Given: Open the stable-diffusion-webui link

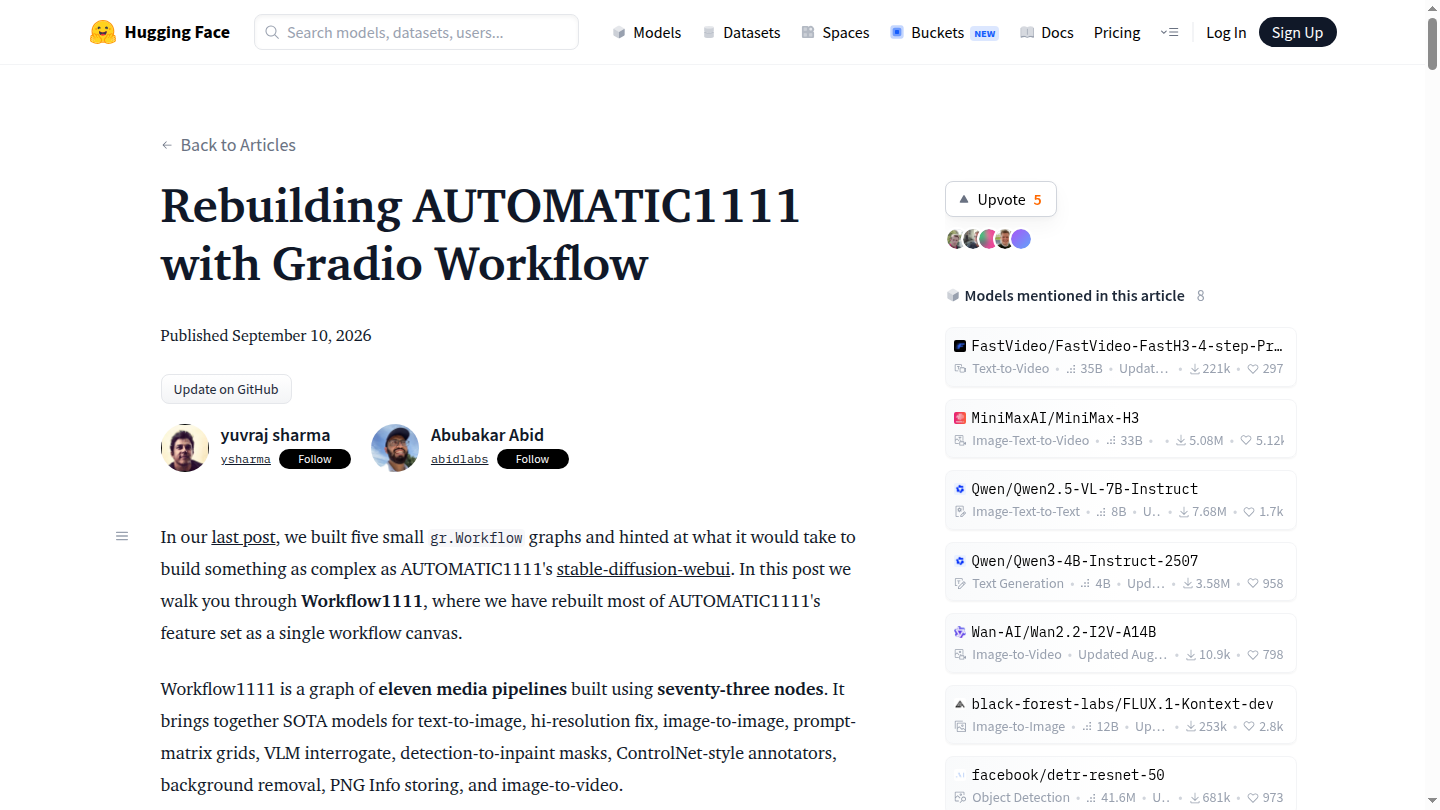Looking at the screenshot, I should (644, 569).
